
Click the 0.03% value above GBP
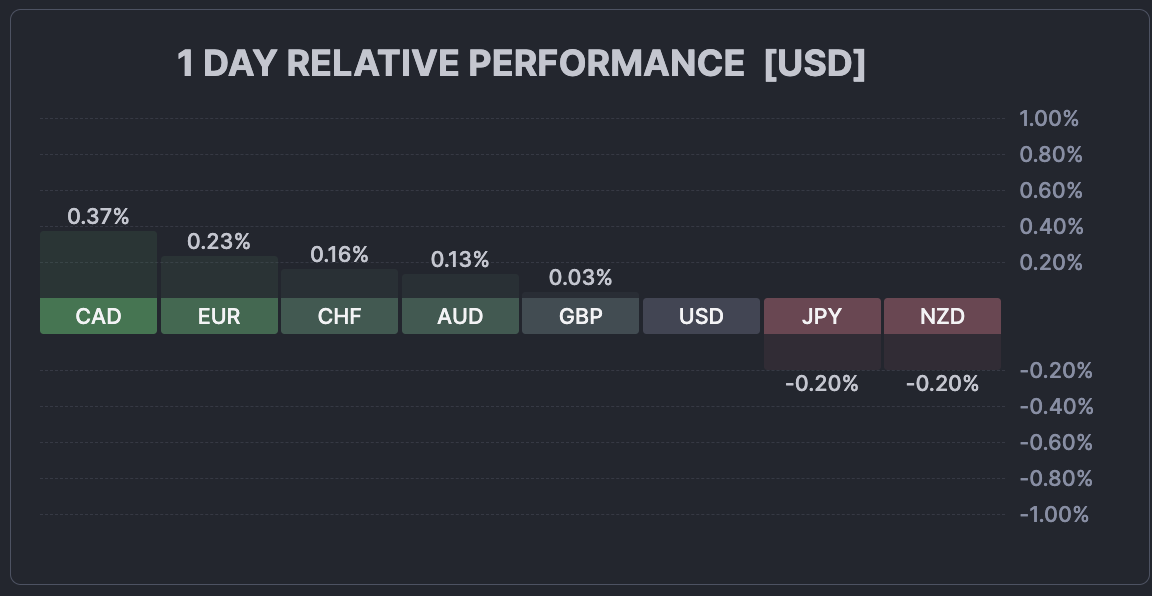(x=580, y=277)
